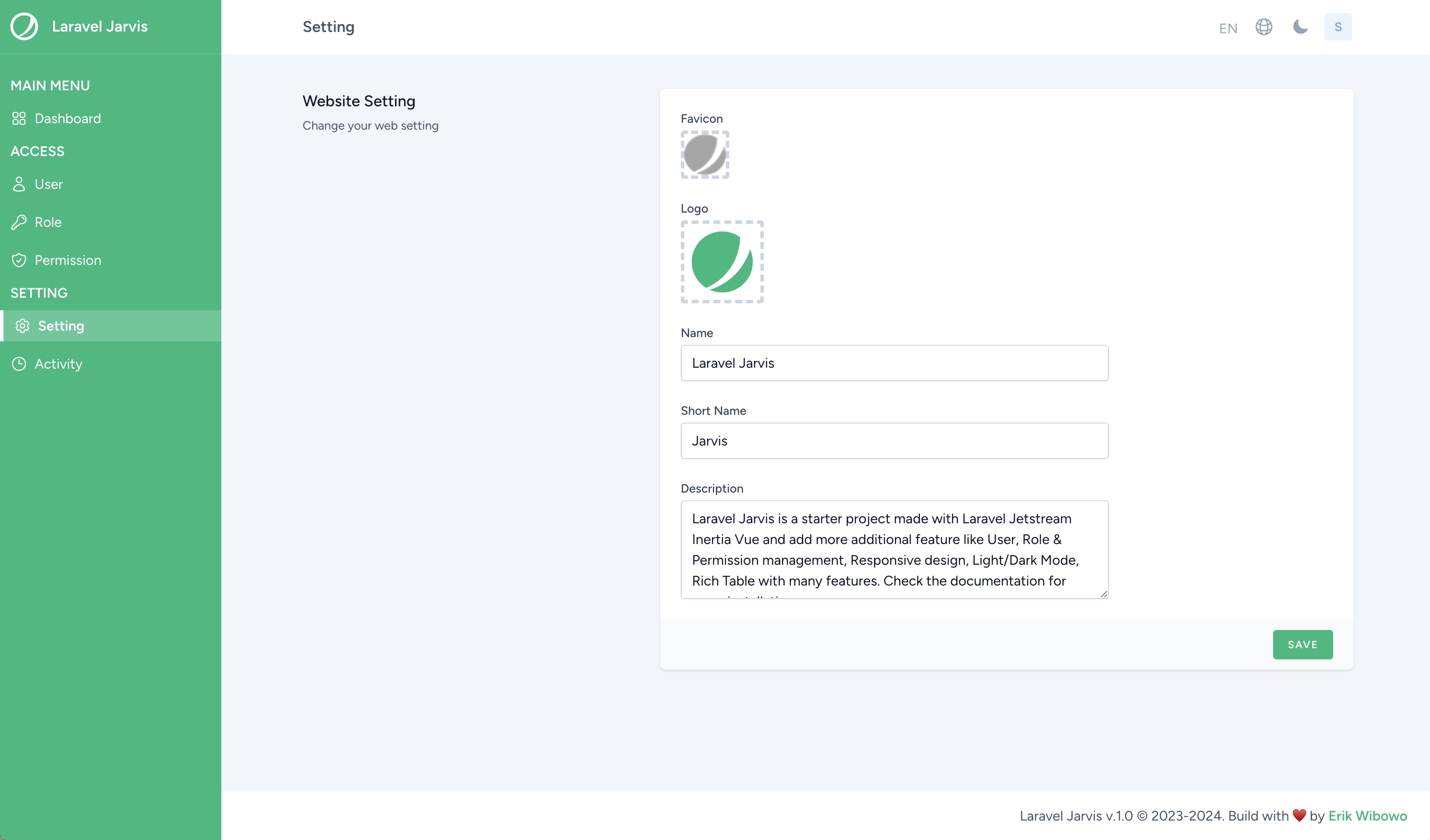Click the Favicon upload thumbnail

(705, 155)
